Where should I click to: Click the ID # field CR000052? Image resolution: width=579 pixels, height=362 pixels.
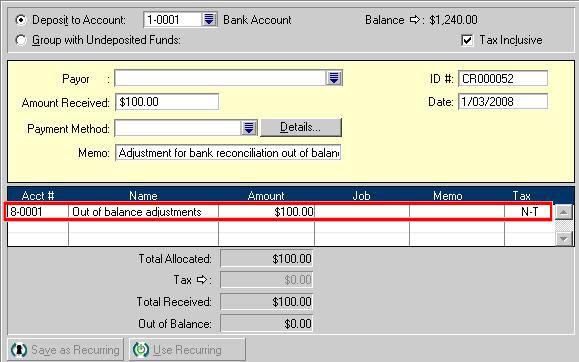(x=503, y=79)
